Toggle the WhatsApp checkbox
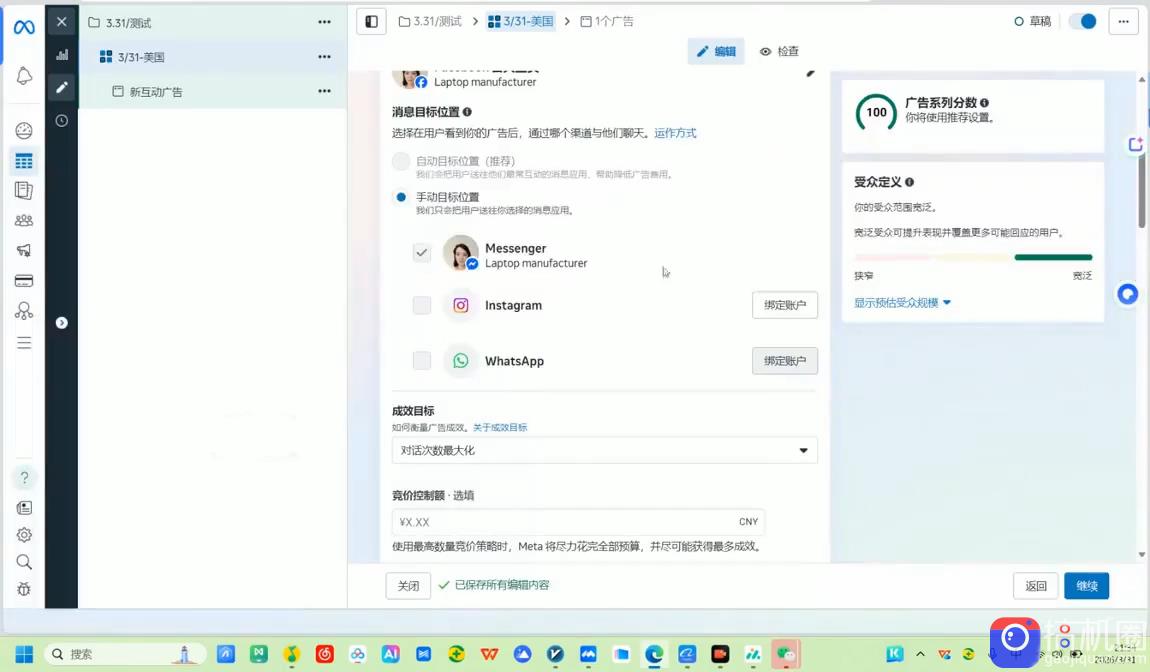Screen dimensions: 1150x672 (422, 361)
